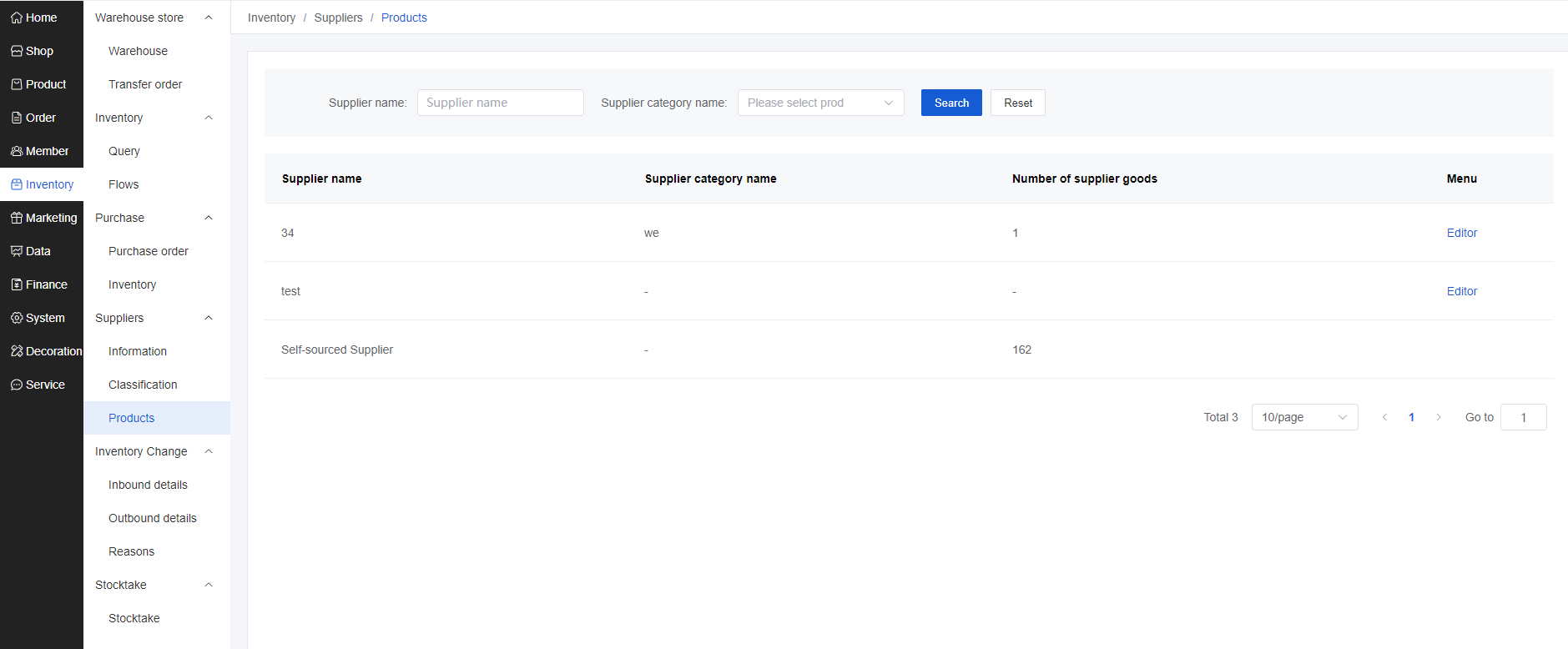Click Editor link for supplier test
Screen dimensions: 1568x649
coord(1461,291)
